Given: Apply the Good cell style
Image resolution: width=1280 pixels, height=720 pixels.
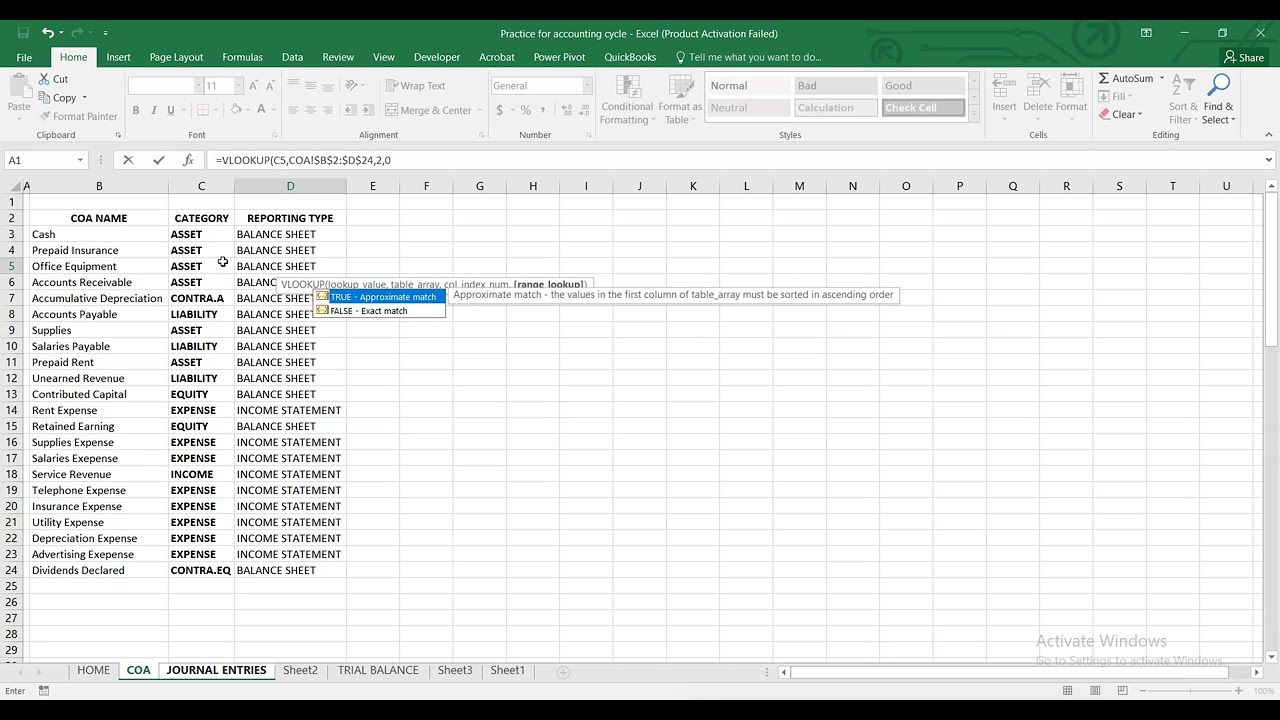Looking at the screenshot, I should coord(922,86).
